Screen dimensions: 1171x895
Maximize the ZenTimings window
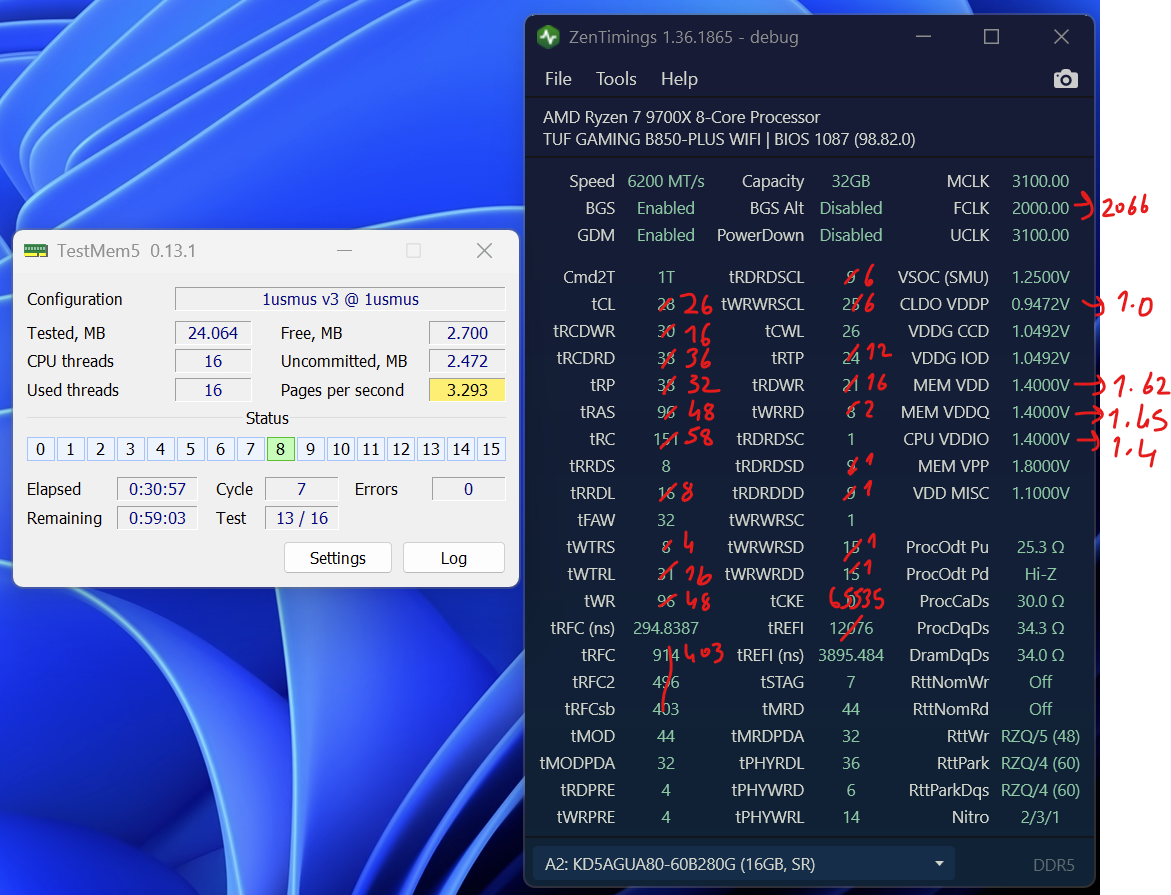tap(991, 37)
